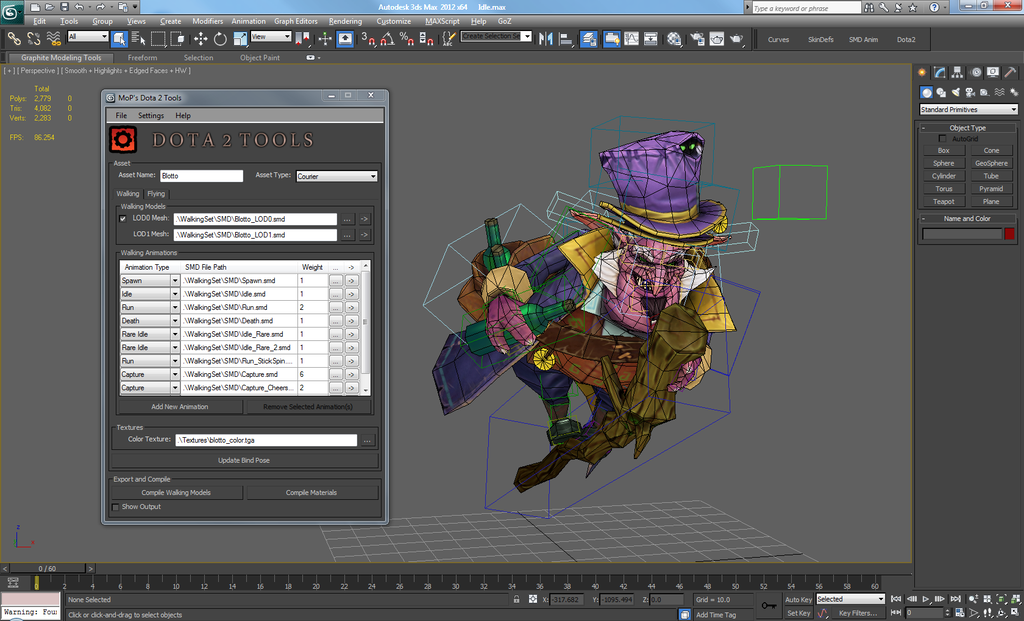Click the Compile Materials button
The image size is (1024, 621).
312,493
